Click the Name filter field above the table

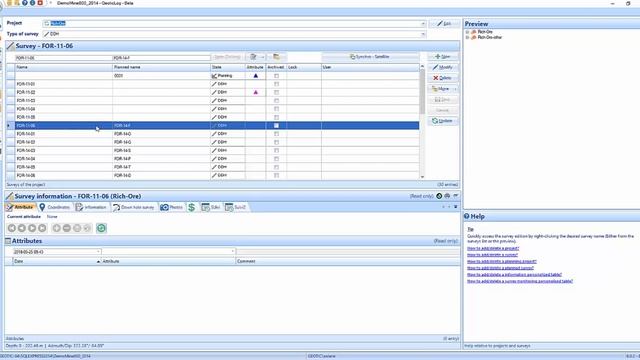coord(64,58)
